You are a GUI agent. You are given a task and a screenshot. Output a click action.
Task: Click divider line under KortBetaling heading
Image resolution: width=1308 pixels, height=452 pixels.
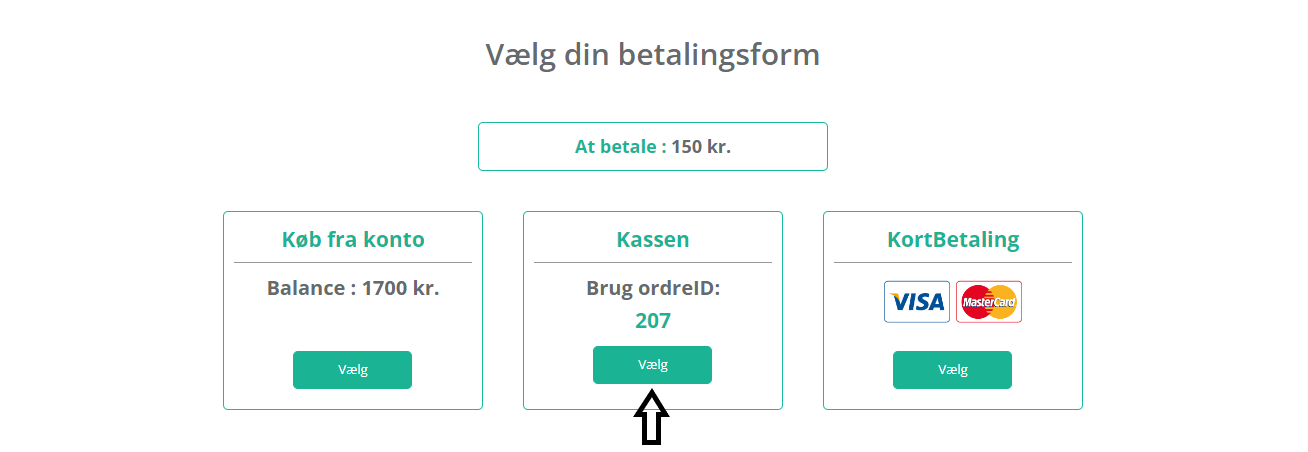(x=953, y=262)
